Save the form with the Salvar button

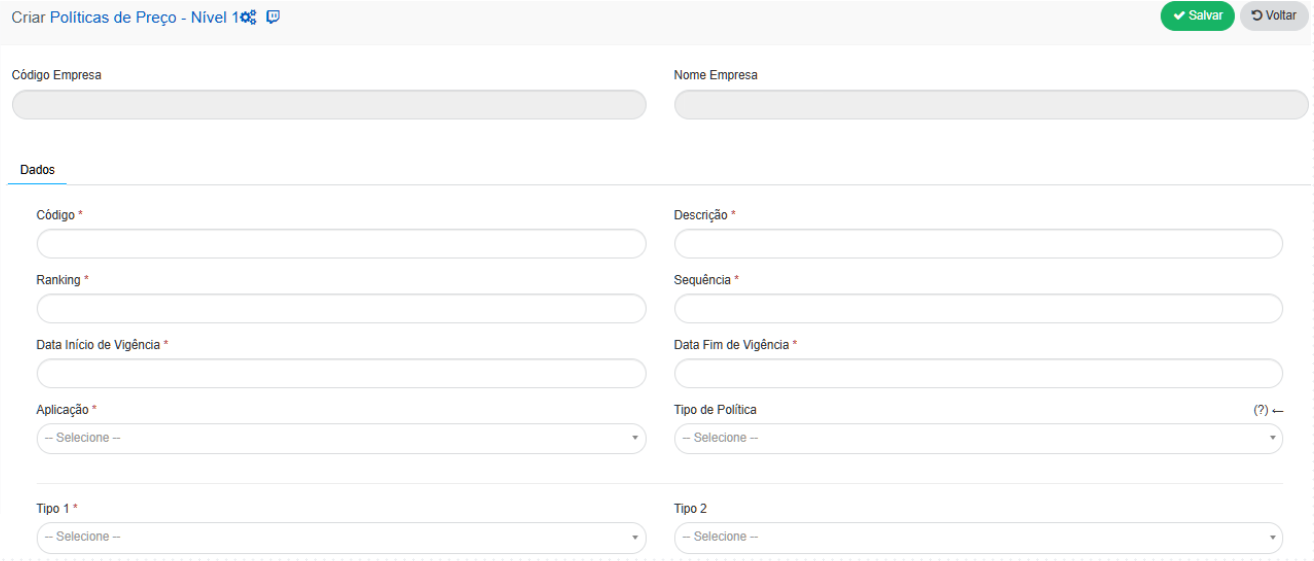coord(1197,16)
